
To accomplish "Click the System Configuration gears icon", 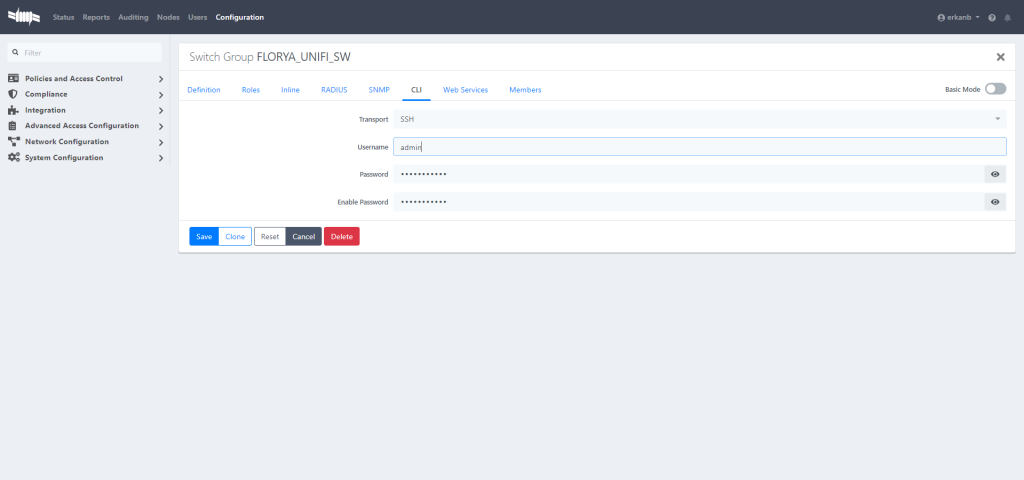I will click(13, 158).
